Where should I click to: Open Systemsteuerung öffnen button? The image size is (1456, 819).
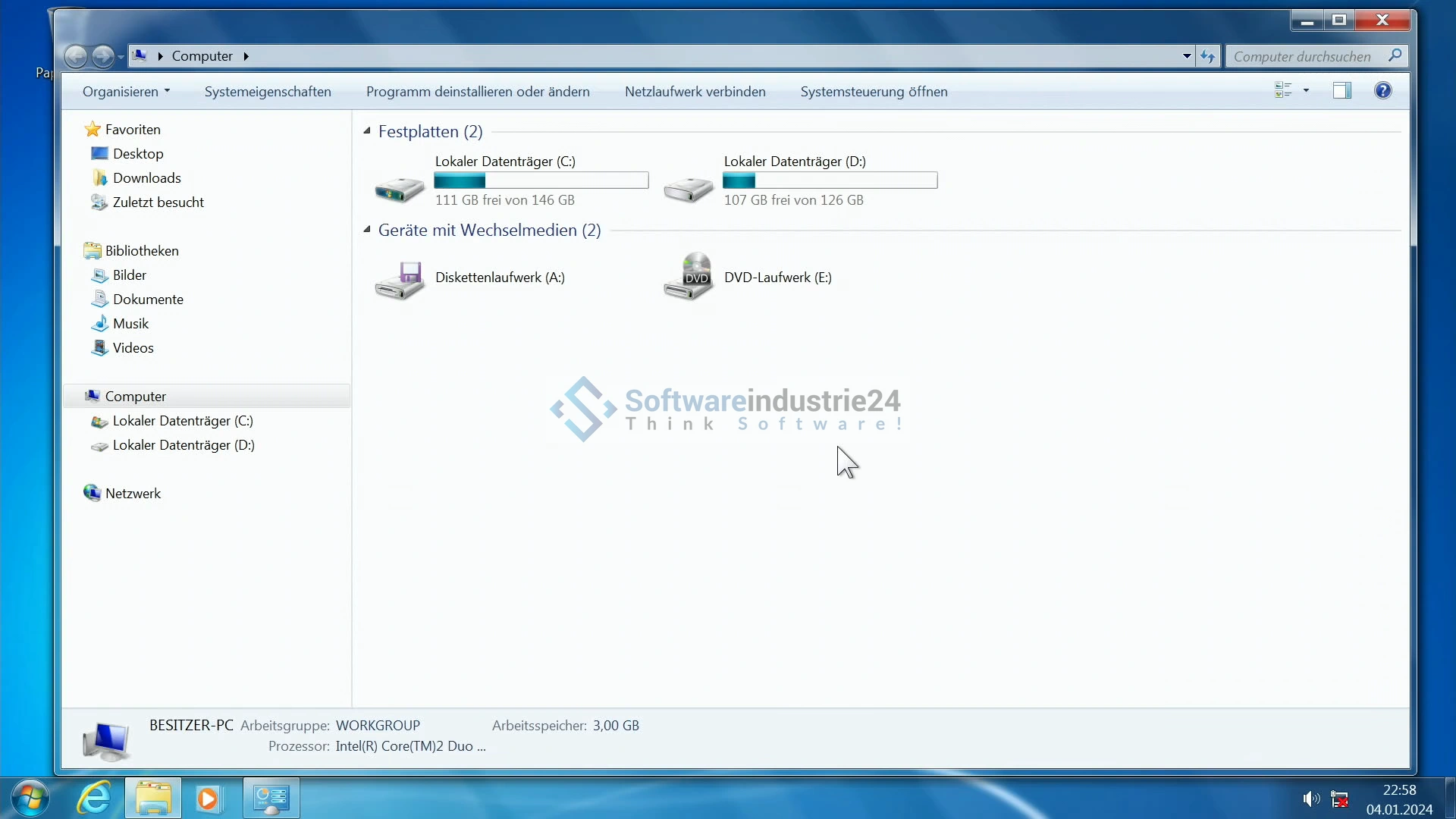pos(874,92)
